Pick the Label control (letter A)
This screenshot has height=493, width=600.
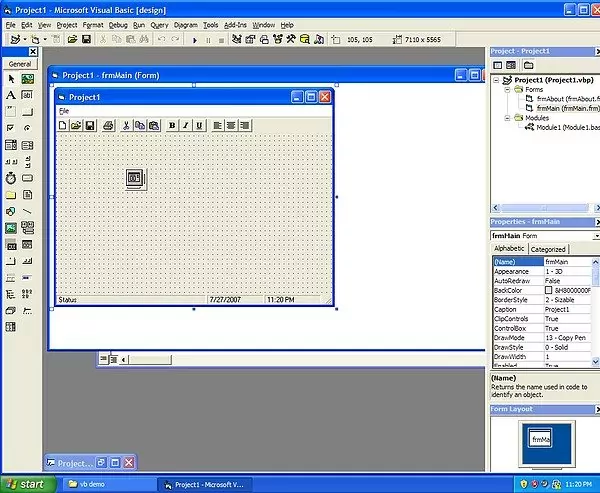tap(11, 95)
